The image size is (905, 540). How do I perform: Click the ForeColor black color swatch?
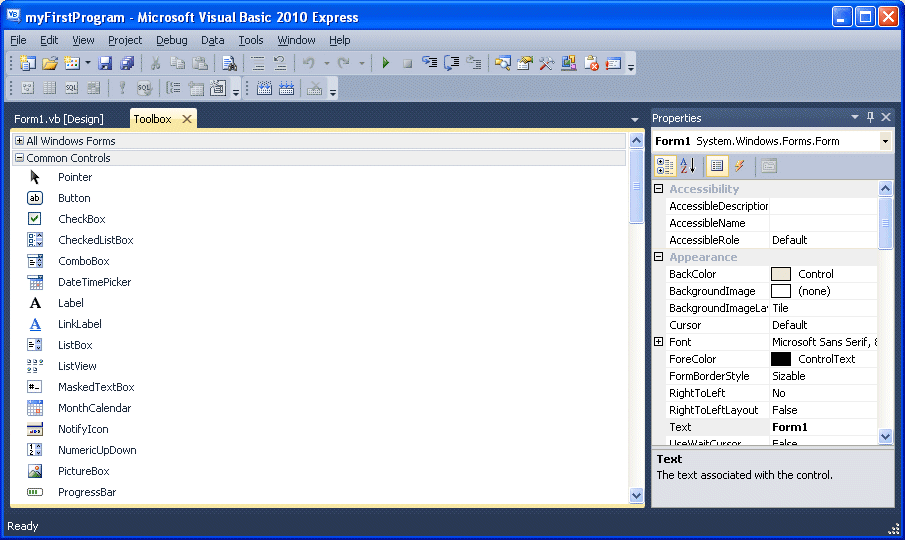point(781,359)
